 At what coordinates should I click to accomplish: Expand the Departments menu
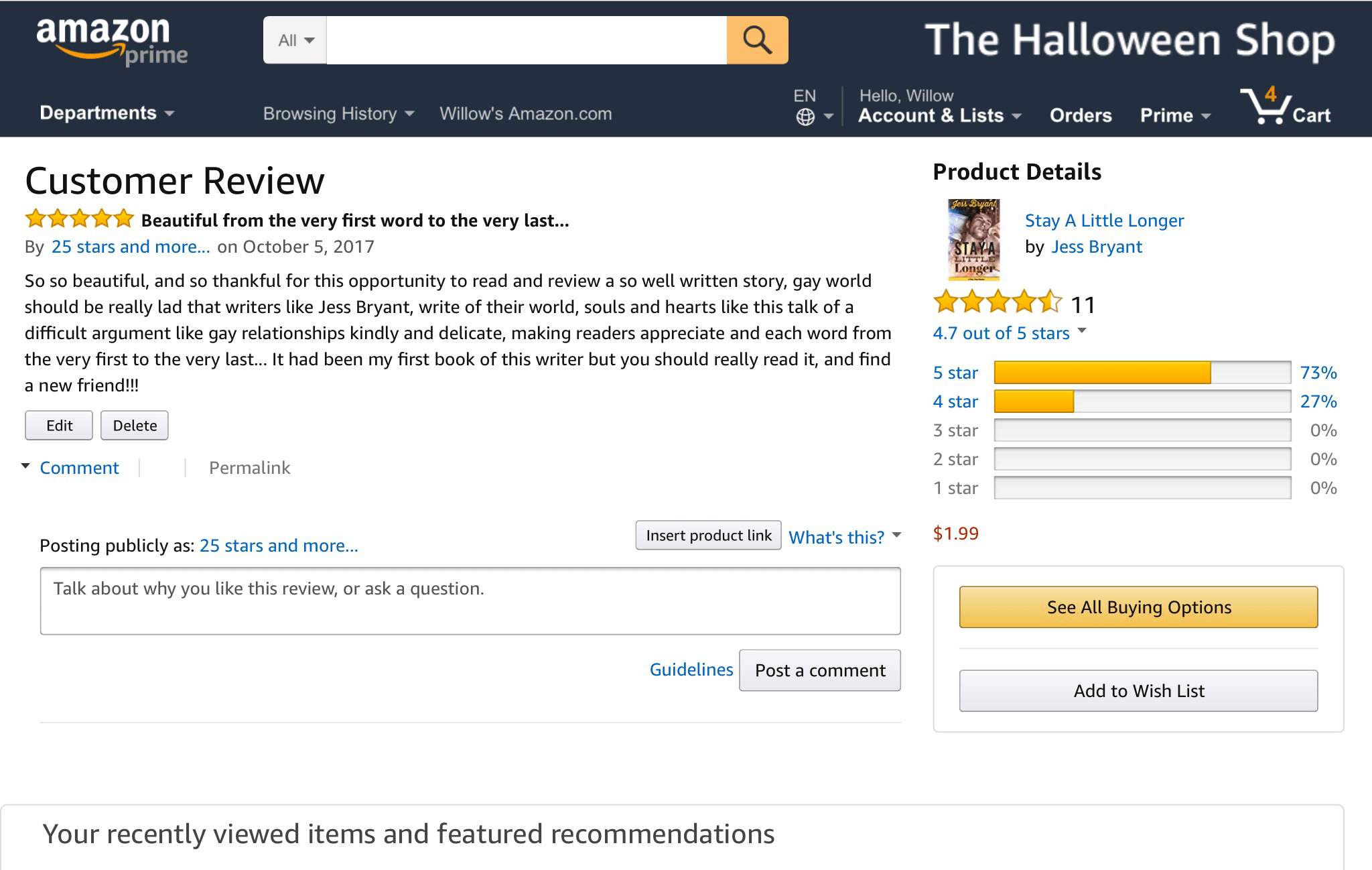click(x=107, y=113)
